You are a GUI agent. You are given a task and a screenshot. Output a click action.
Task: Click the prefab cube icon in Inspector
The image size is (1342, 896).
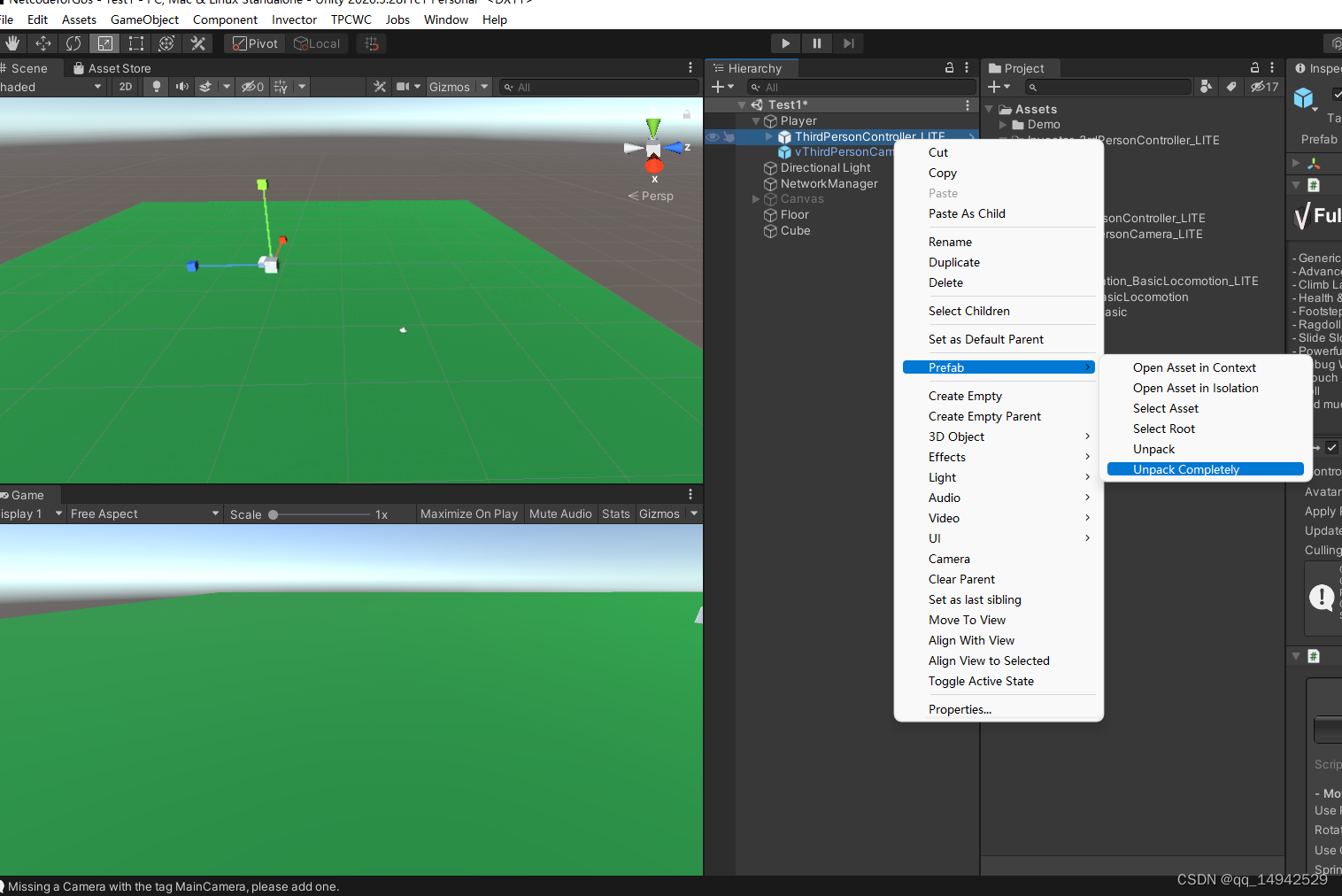pyautogui.click(x=1304, y=98)
